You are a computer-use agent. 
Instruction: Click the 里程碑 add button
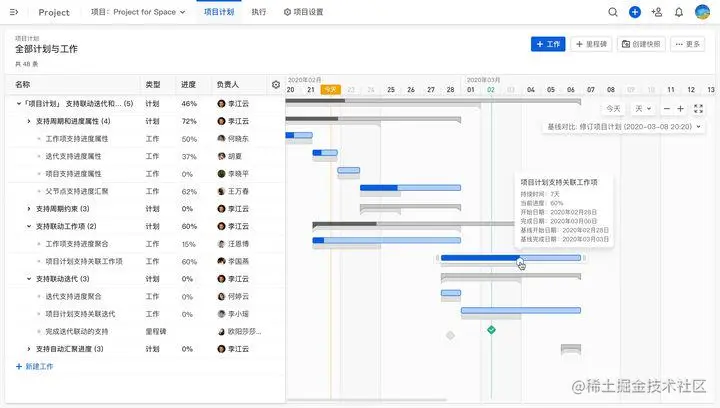click(x=591, y=44)
